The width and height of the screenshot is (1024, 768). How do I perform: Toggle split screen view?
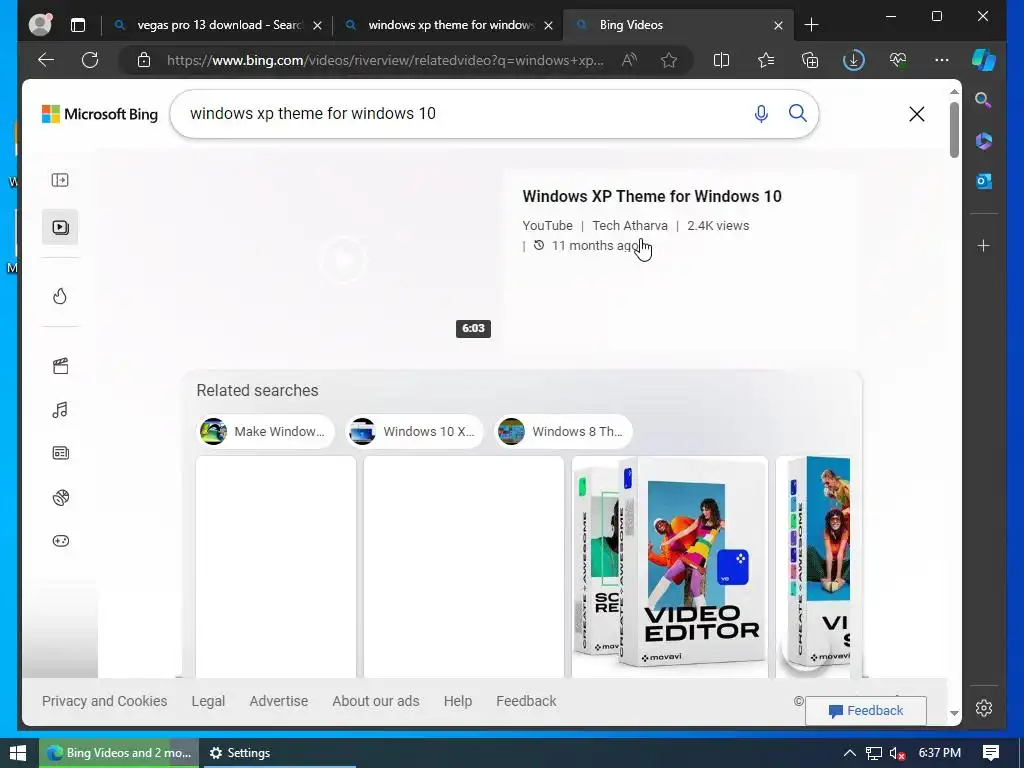(x=721, y=60)
